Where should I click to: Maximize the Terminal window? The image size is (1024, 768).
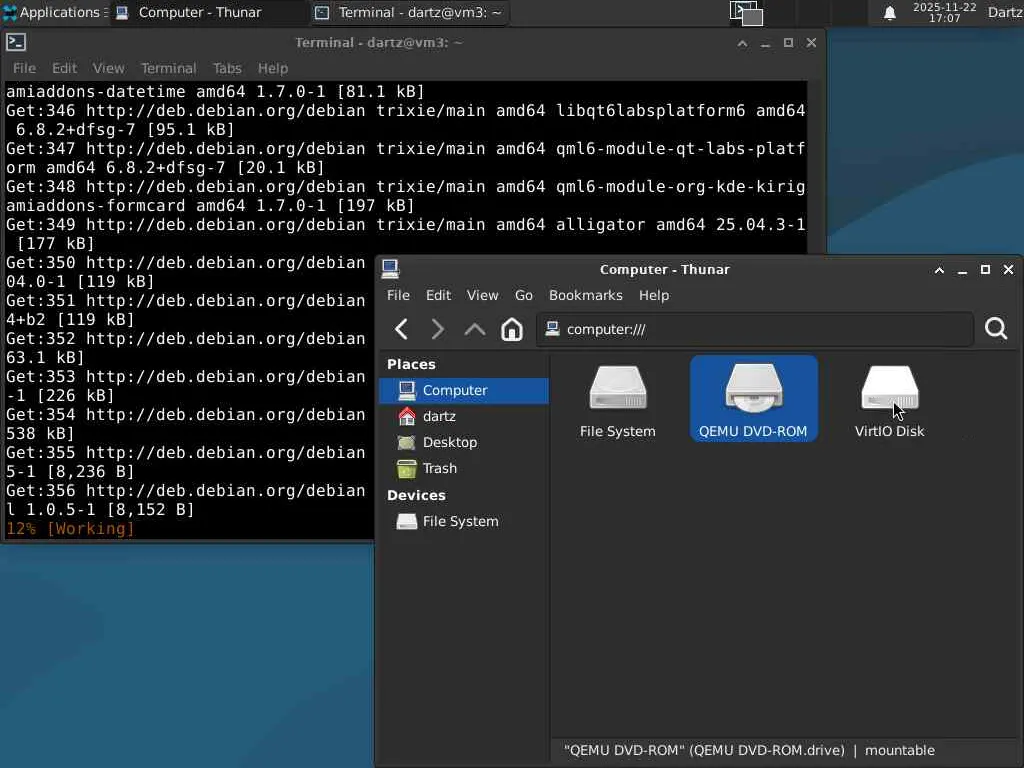coord(788,43)
